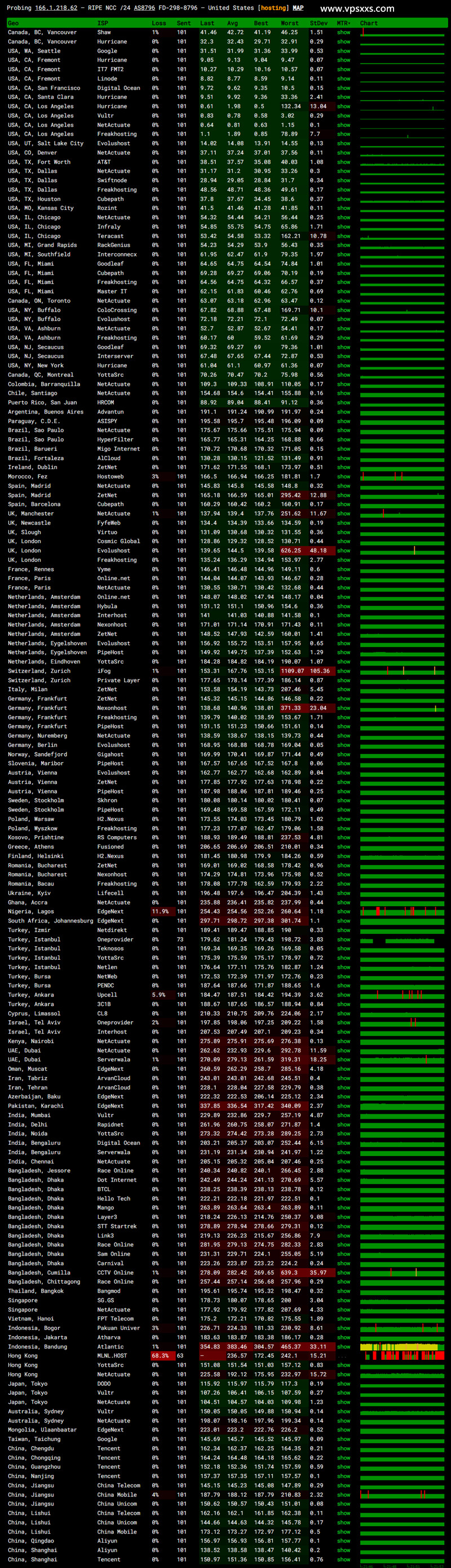The height and width of the screenshot is (1568, 451).
Task: Show MTR for Qingdao Aliyun row
Action: (x=344, y=1540)
